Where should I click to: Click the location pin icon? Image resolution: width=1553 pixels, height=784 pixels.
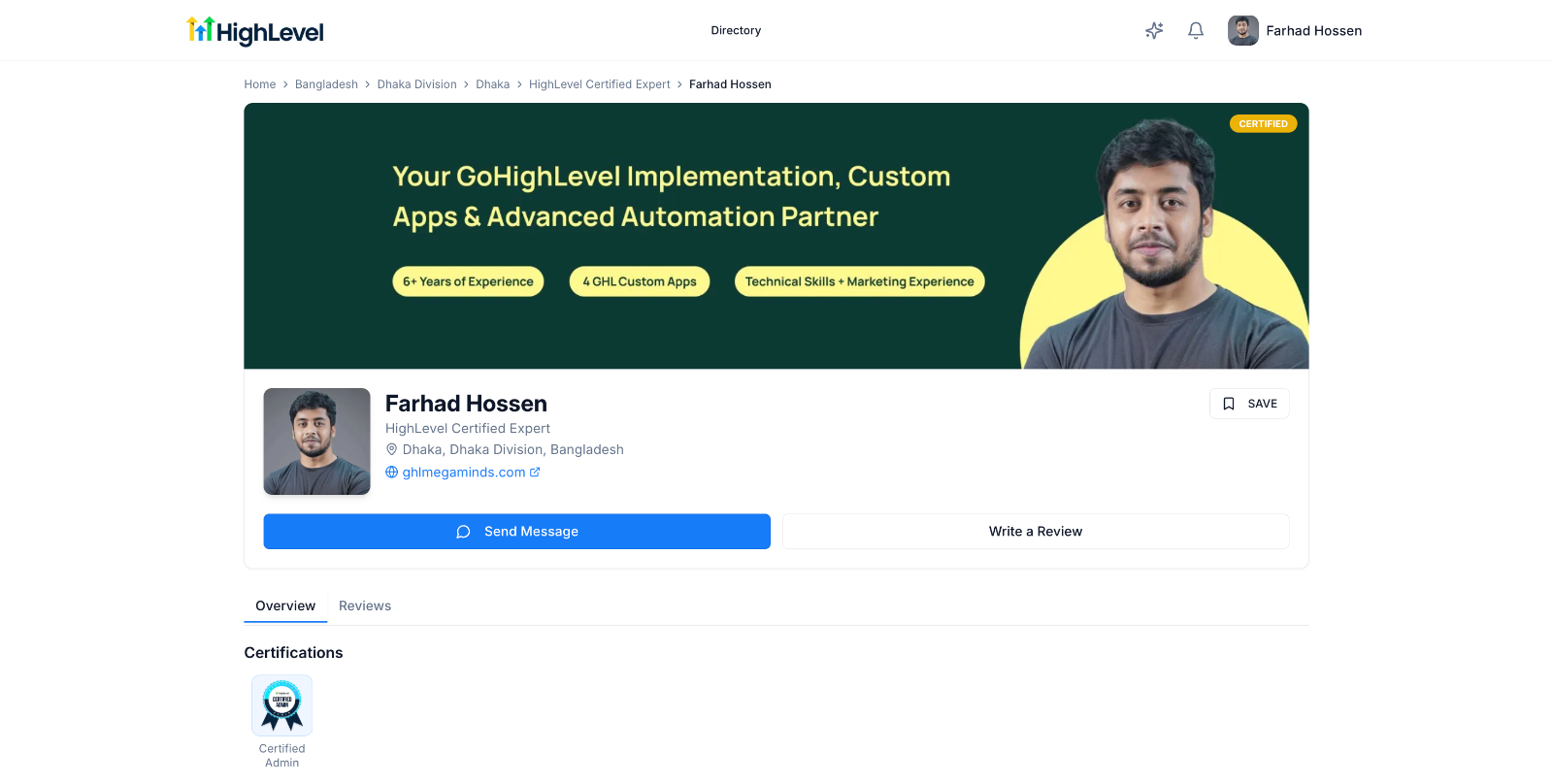[392, 449]
